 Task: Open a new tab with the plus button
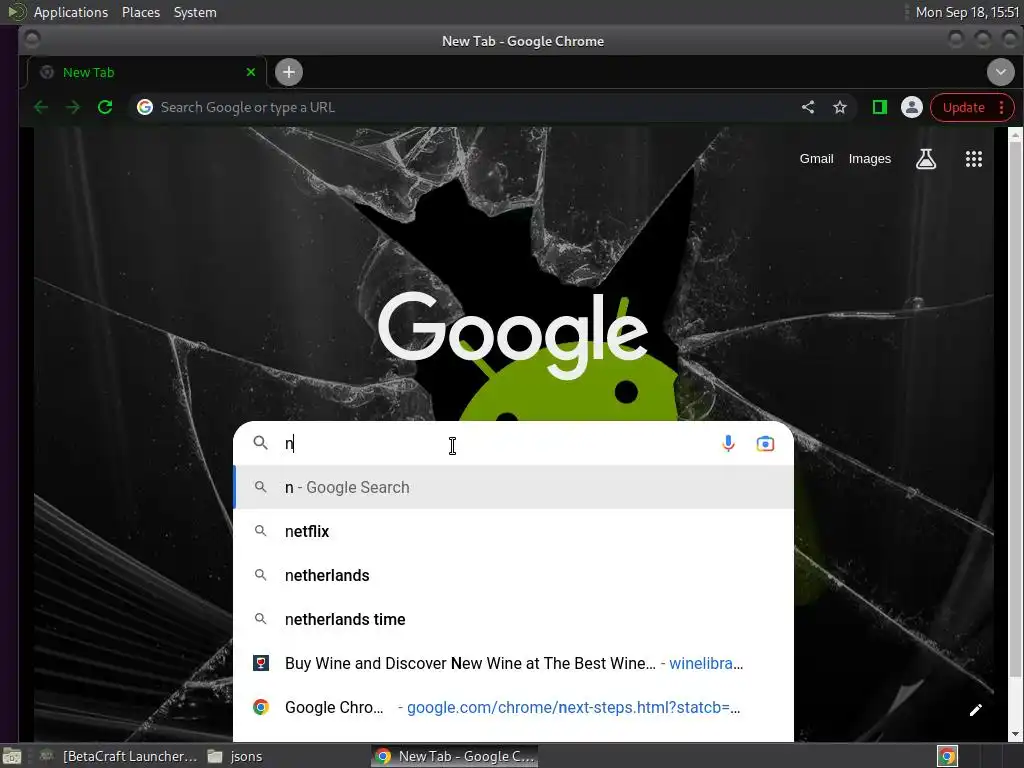[289, 72]
